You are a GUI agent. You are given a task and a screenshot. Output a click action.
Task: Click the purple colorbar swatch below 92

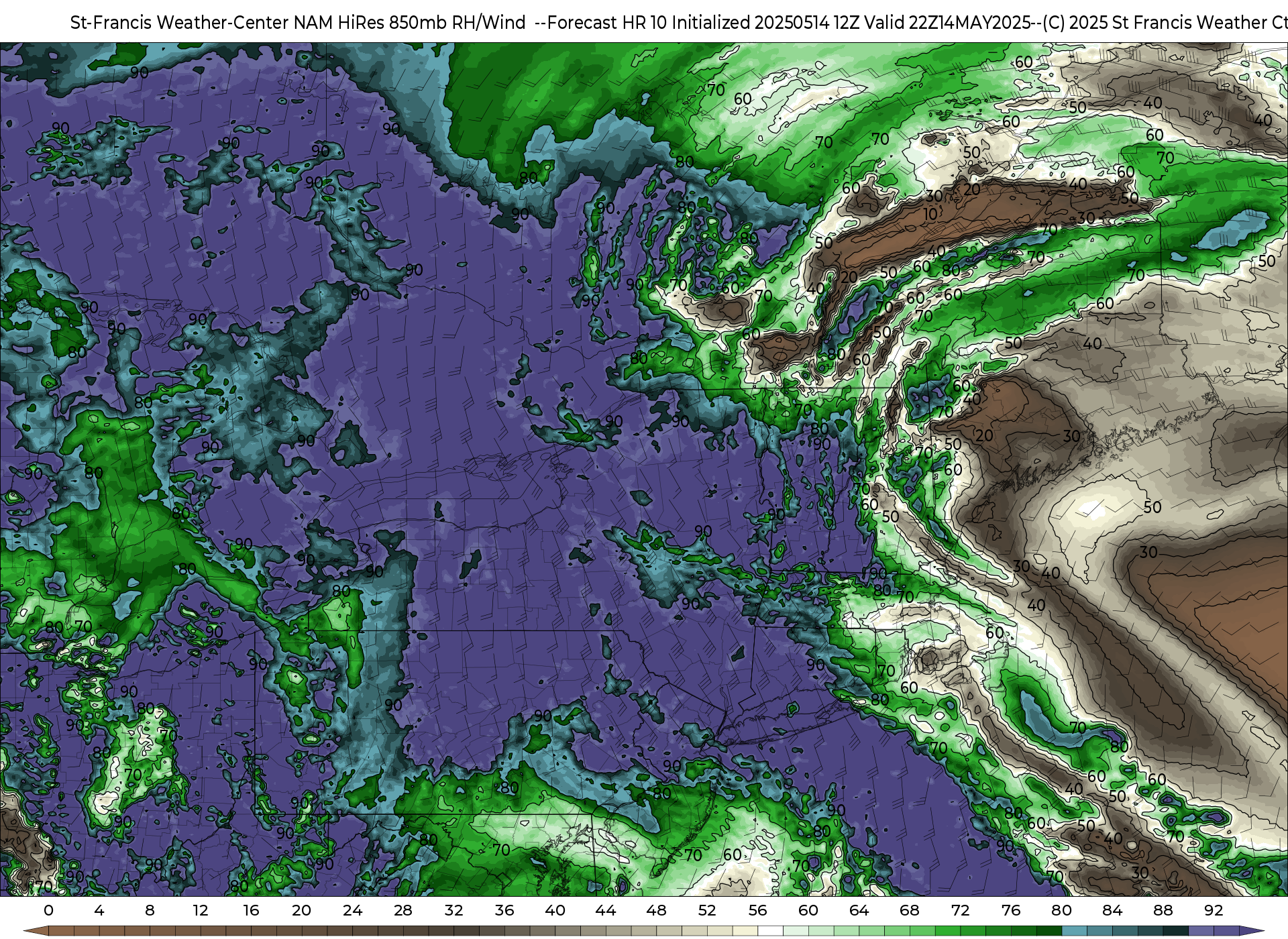click(1226, 932)
